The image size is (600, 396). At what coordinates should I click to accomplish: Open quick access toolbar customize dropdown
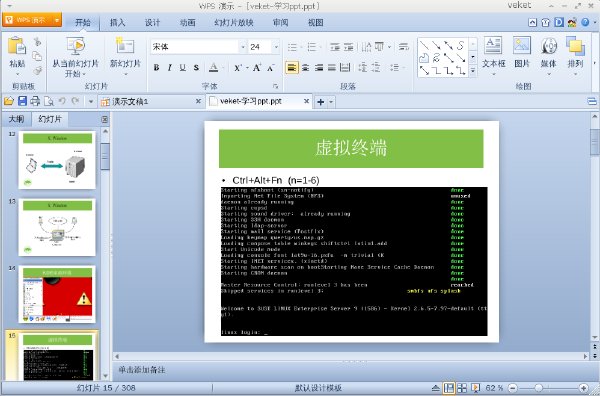[91, 102]
